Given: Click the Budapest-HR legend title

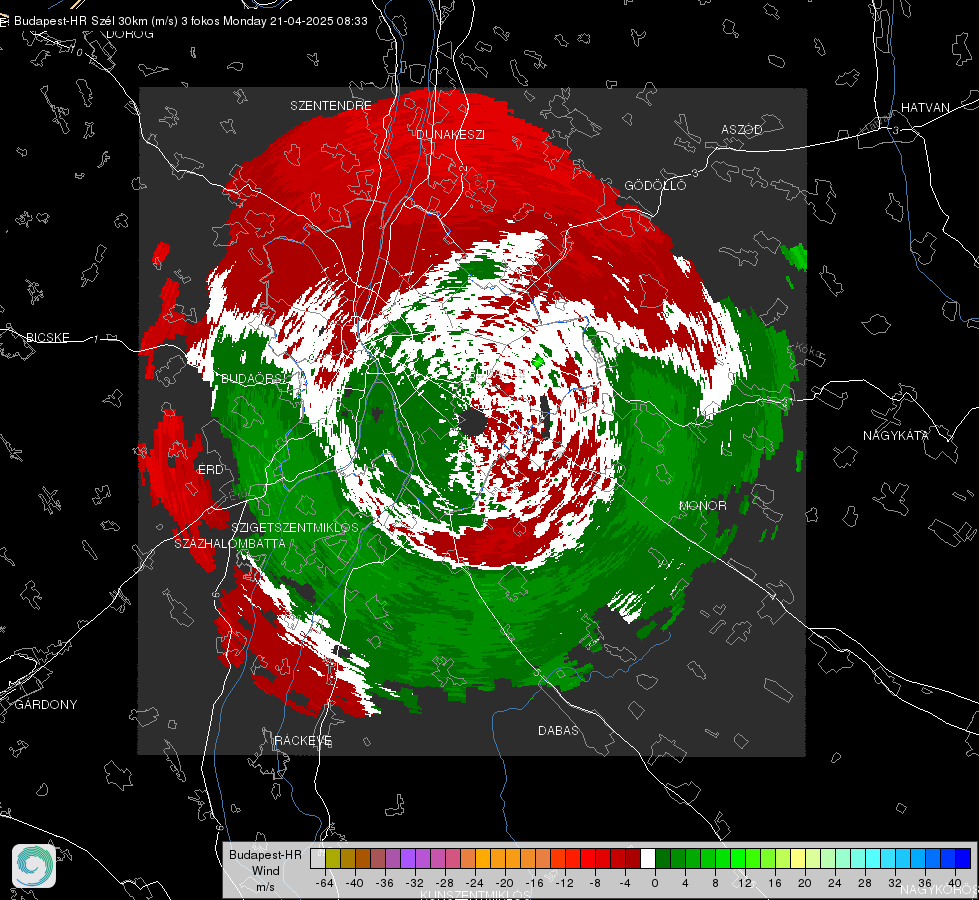Looking at the screenshot, I should click(265, 855).
